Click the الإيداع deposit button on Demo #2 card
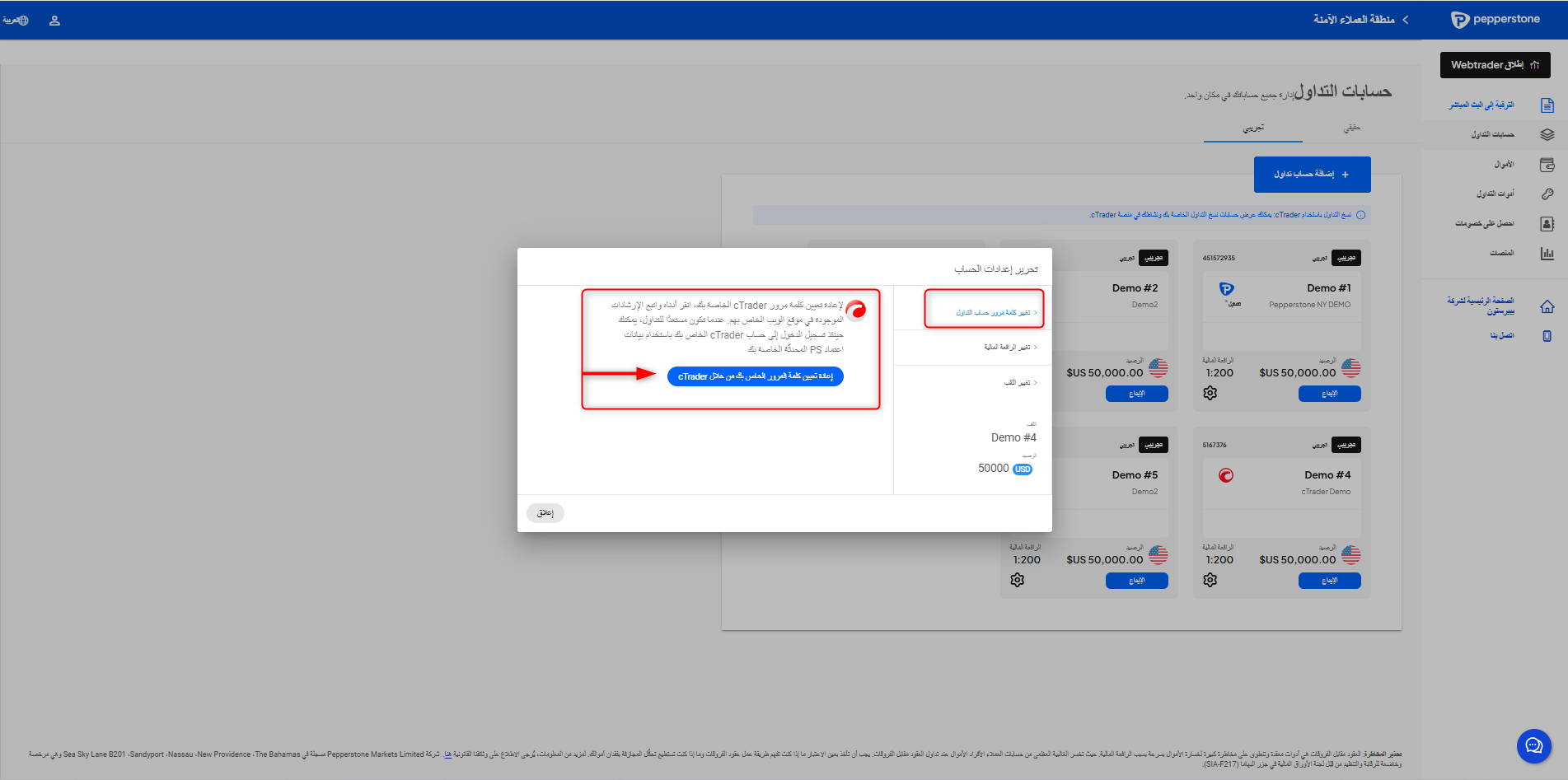Viewport: 1568px width, 780px height. click(x=1137, y=394)
